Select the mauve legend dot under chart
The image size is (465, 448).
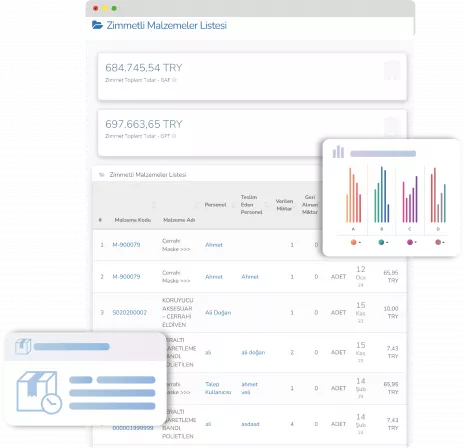point(438,242)
